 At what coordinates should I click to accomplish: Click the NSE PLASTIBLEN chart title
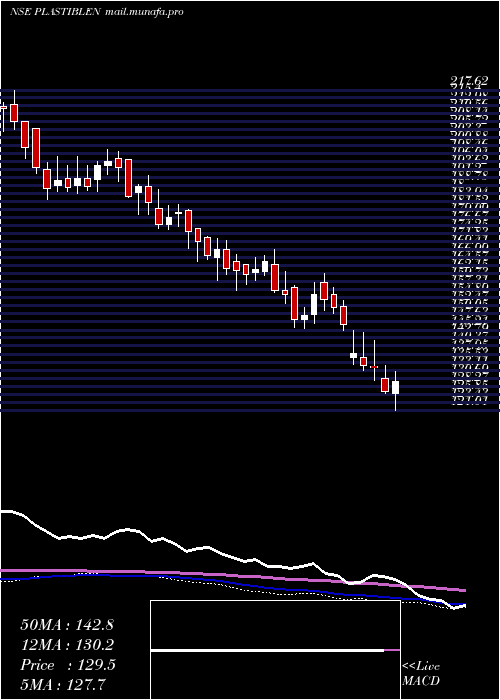click(56, 12)
